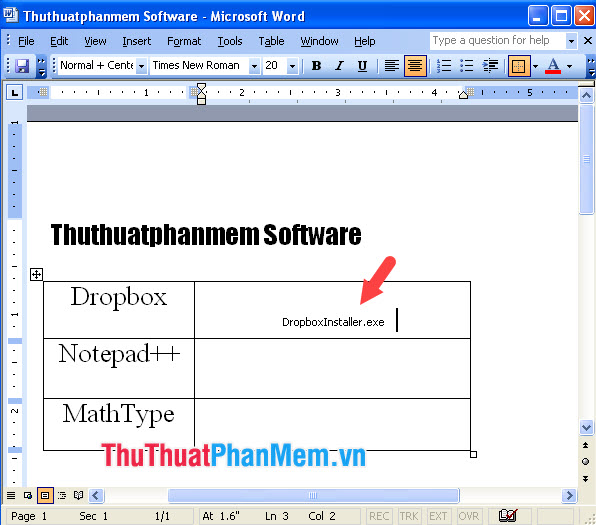Click the Select Browse Object circle button
Image resolution: width=596 pixels, height=525 pixels.
pyautogui.click(x=586, y=462)
